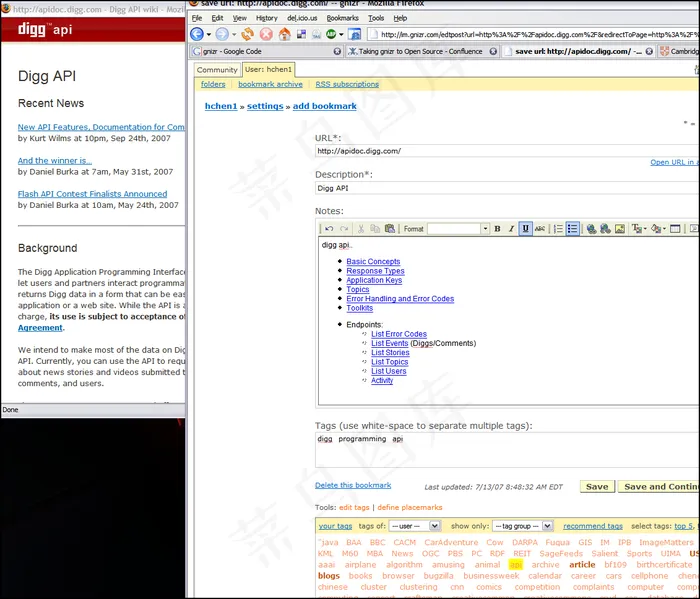Open the Back button history dropdown arrow
Viewport: 700px width, 599px height.
pyautogui.click(x=208, y=34)
